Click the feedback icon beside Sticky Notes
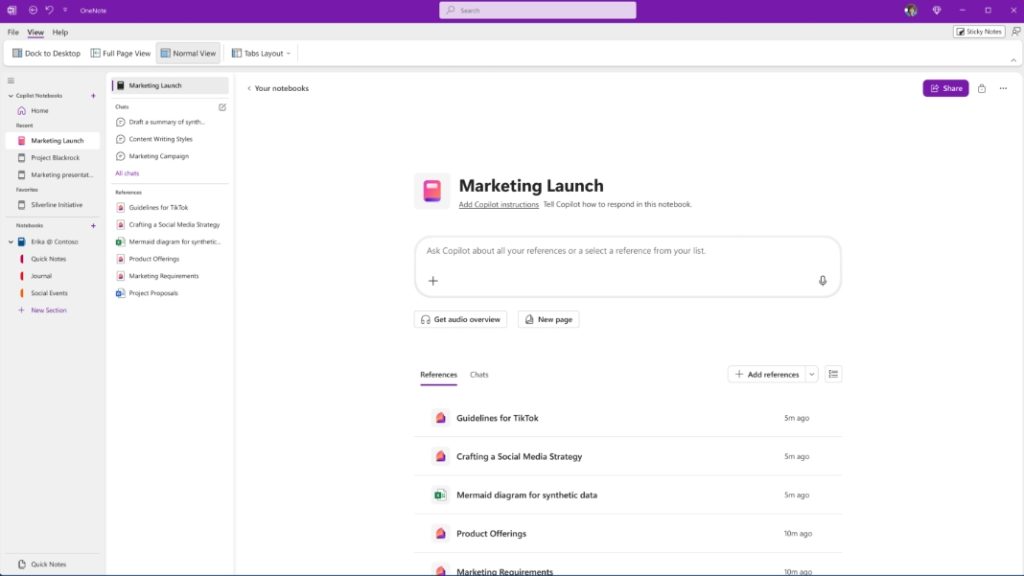The width and height of the screenshot is (1024, 576). point(1016,31)
